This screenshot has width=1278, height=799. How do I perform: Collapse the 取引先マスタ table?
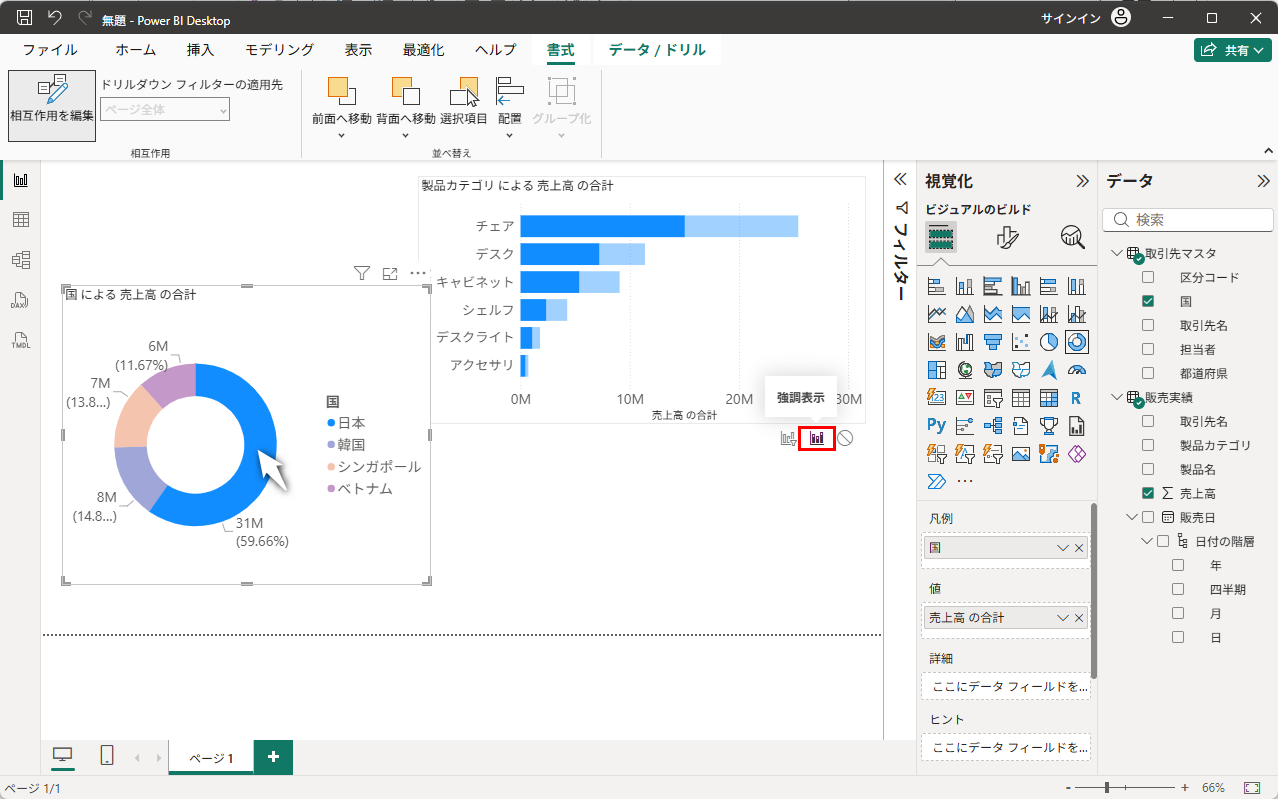point(1117,253)
